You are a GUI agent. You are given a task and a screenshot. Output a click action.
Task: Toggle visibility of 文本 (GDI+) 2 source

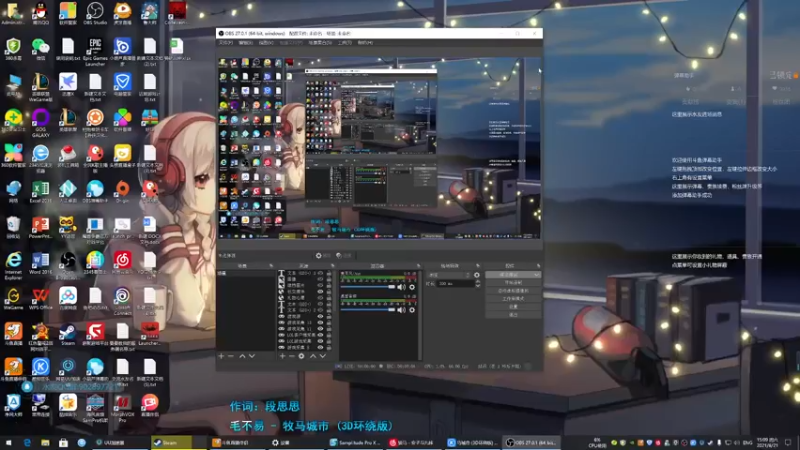[x=320, y=310]
